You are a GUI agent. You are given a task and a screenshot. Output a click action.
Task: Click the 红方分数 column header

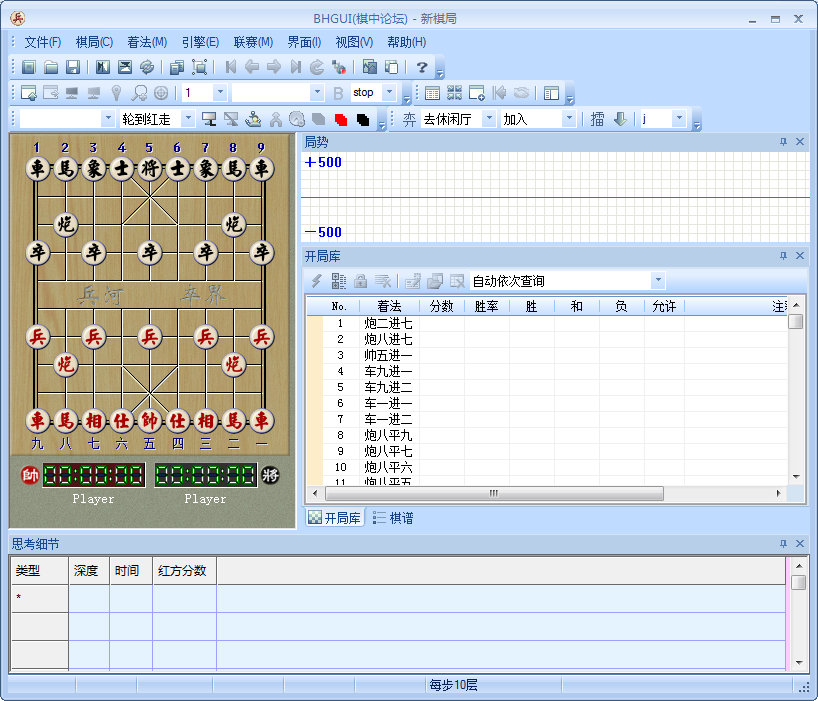coord(184,571)
